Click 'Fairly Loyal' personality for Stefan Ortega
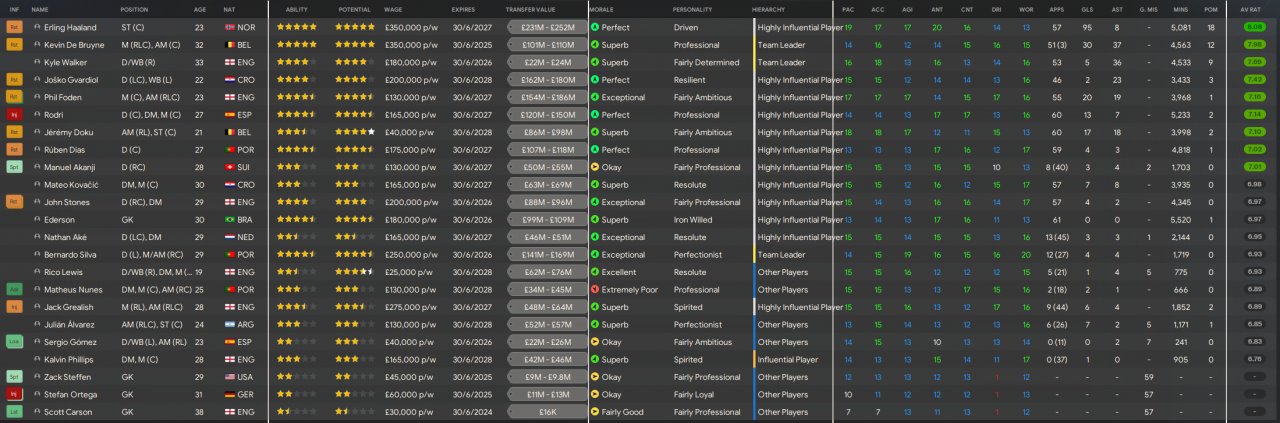The height and width of the screenshot is (423, 1280). tap(696, 395)
